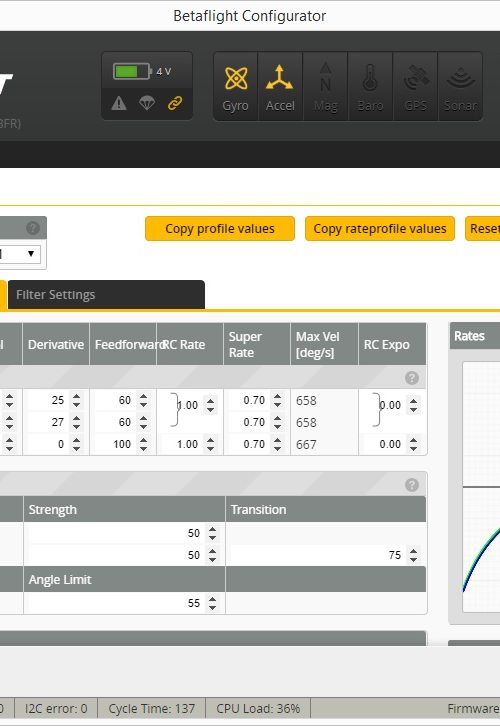Click help icon in PID row header
Image resolution: width=500 pixels, height=726 pixels.
coord(412,378)
